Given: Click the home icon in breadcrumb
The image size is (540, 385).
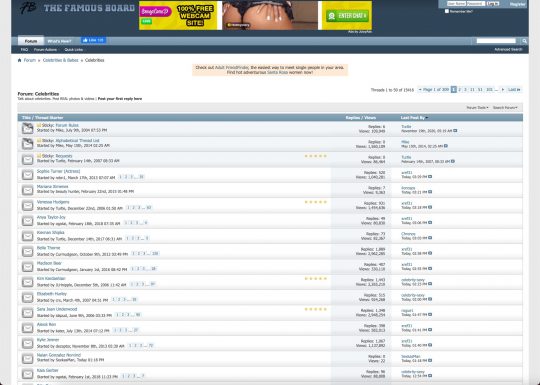Looking at the screenshot, I should pyautogui.click(x=20, y=60).
